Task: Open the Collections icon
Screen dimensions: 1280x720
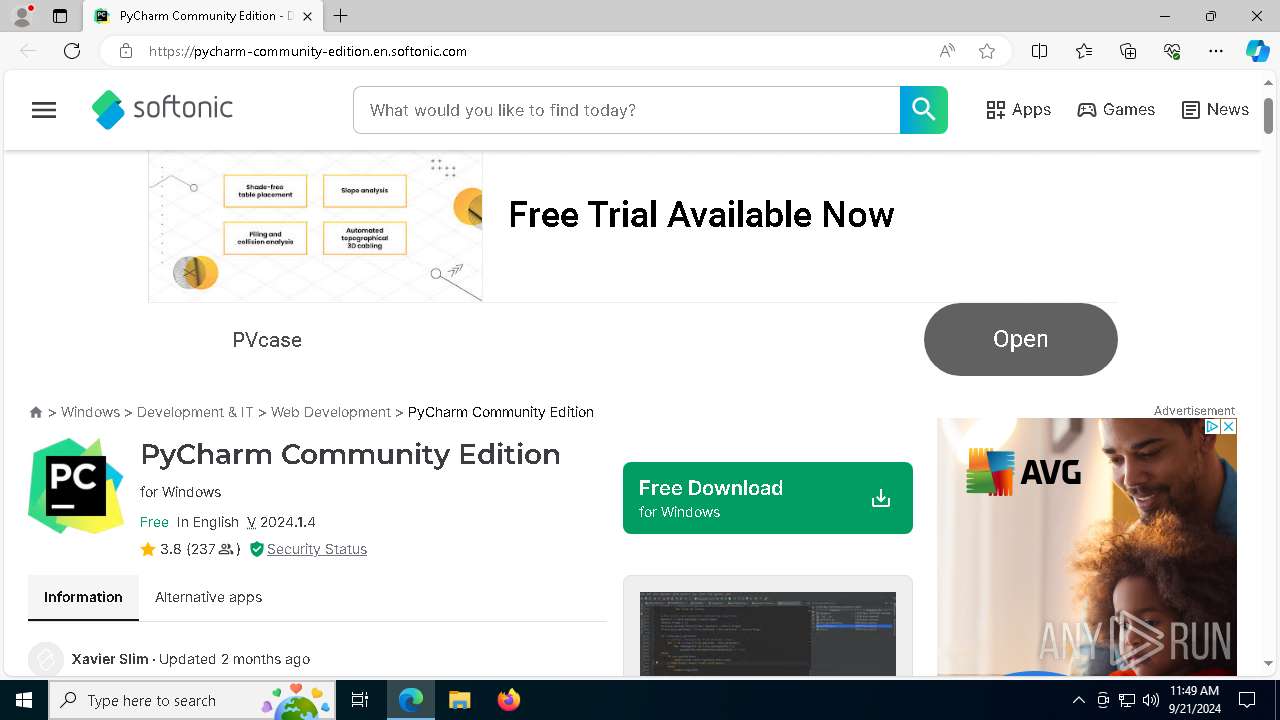Action: 1128,51
